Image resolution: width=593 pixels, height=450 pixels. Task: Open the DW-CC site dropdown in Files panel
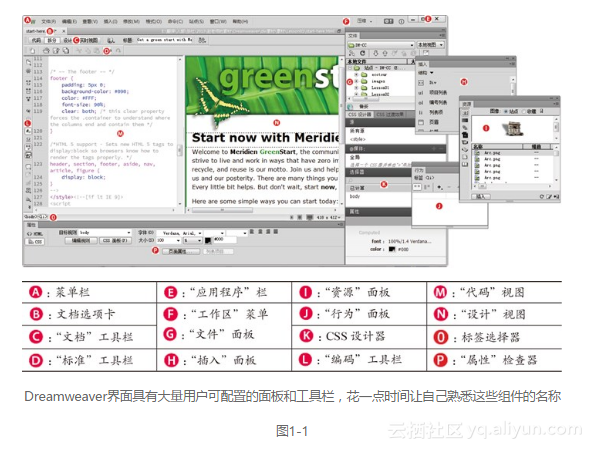(x=381, y=45)
